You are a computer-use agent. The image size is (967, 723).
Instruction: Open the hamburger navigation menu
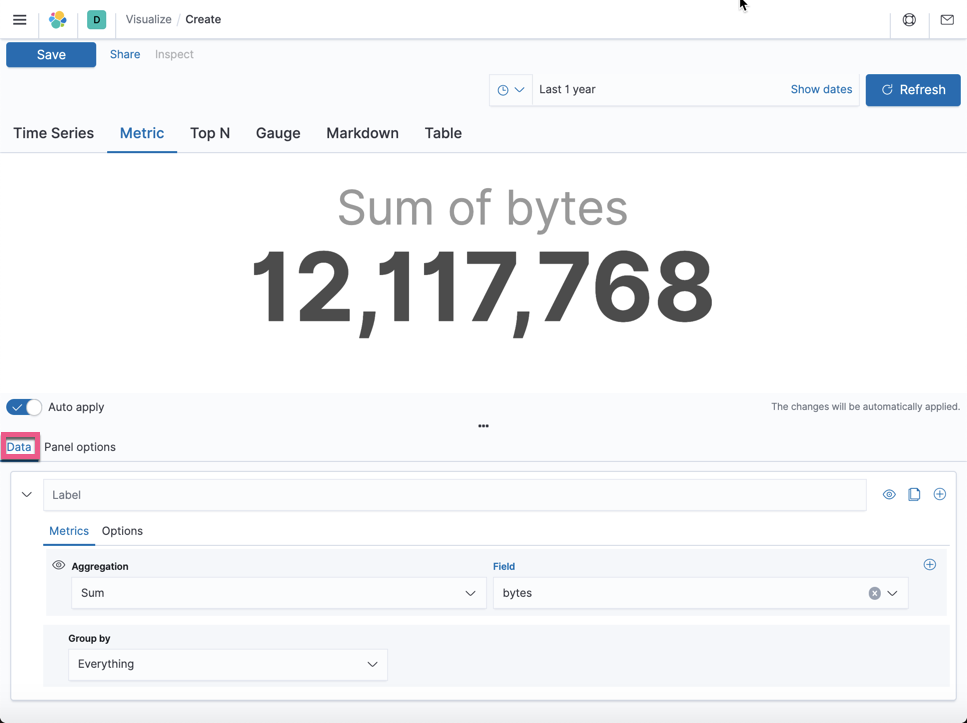pyautogui.click(x=19, y=19)
